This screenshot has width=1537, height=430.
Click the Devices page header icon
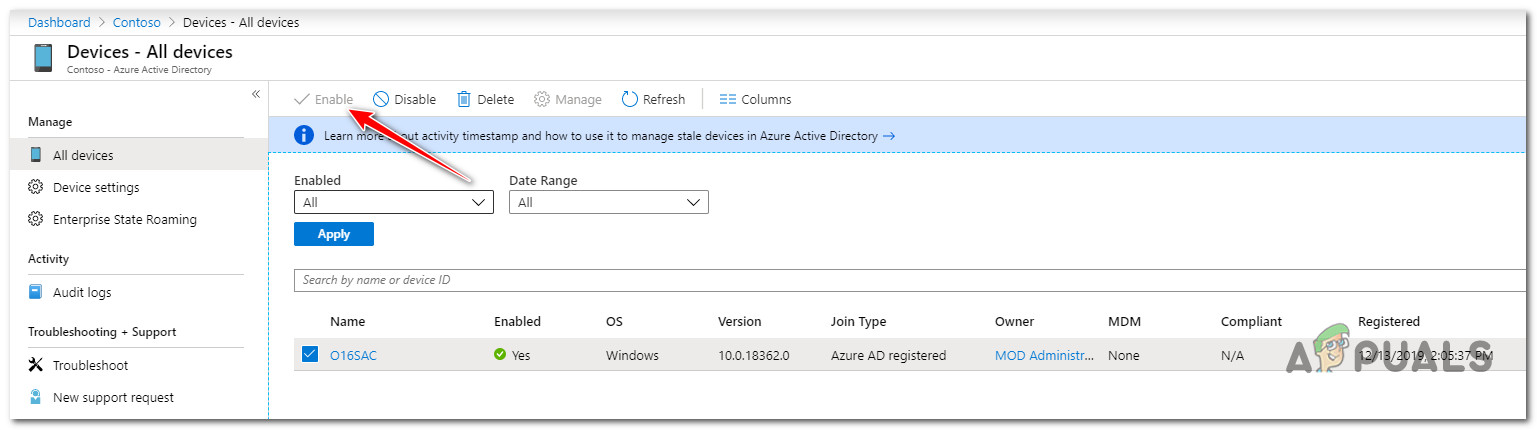(43, 57)
